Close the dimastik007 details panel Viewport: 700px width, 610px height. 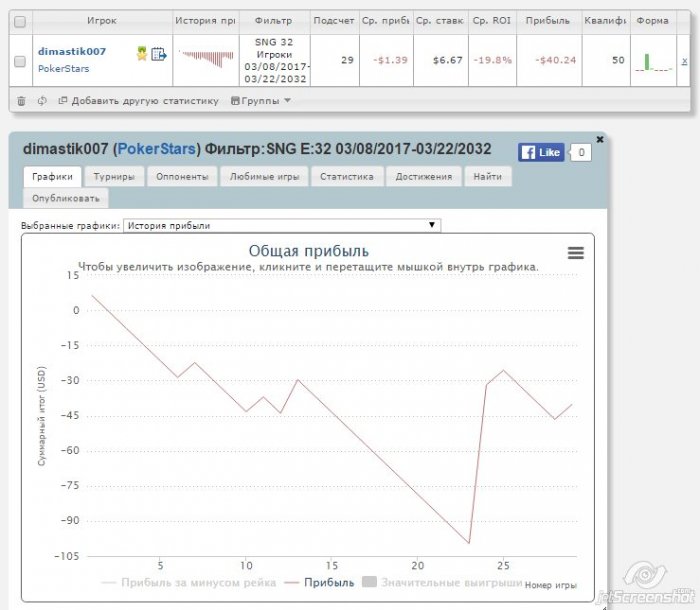click(600, 139)
